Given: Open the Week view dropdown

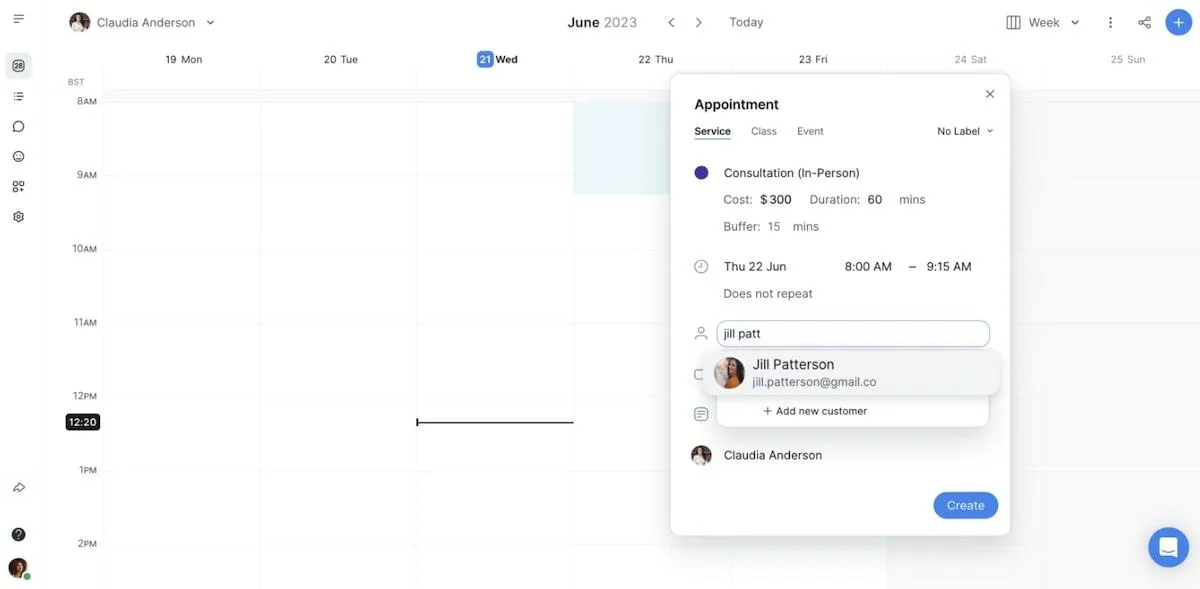Looking at the screenshot, I should coord(1043,22).
